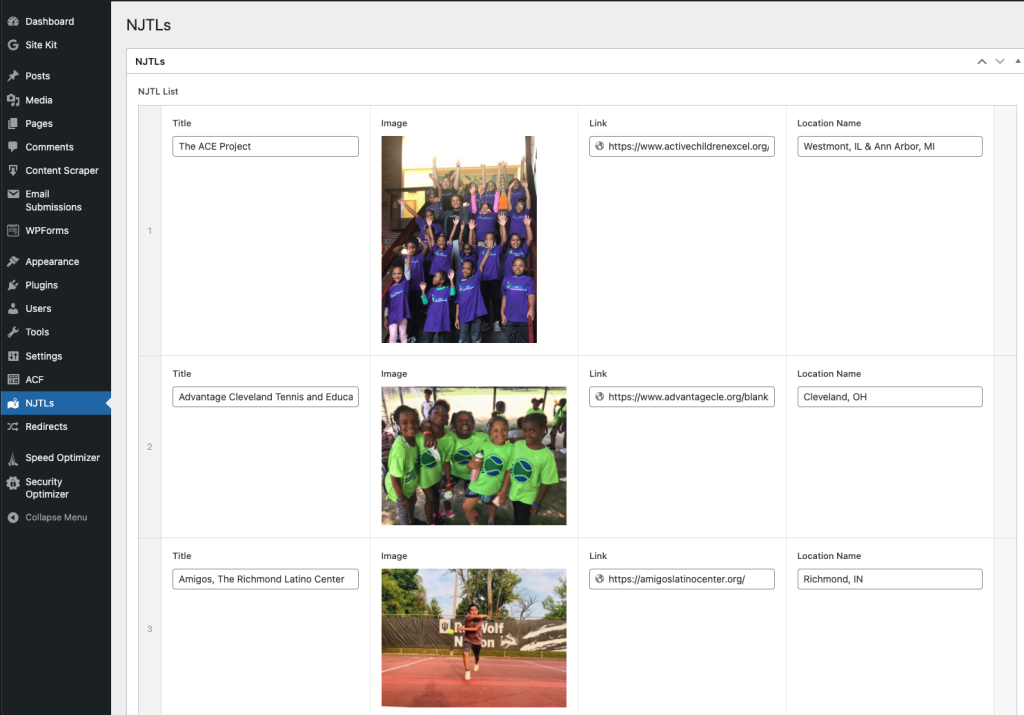Click the Tools wrench icon
This screenshot has width=1024, height=715.
(x=13, y=332)
